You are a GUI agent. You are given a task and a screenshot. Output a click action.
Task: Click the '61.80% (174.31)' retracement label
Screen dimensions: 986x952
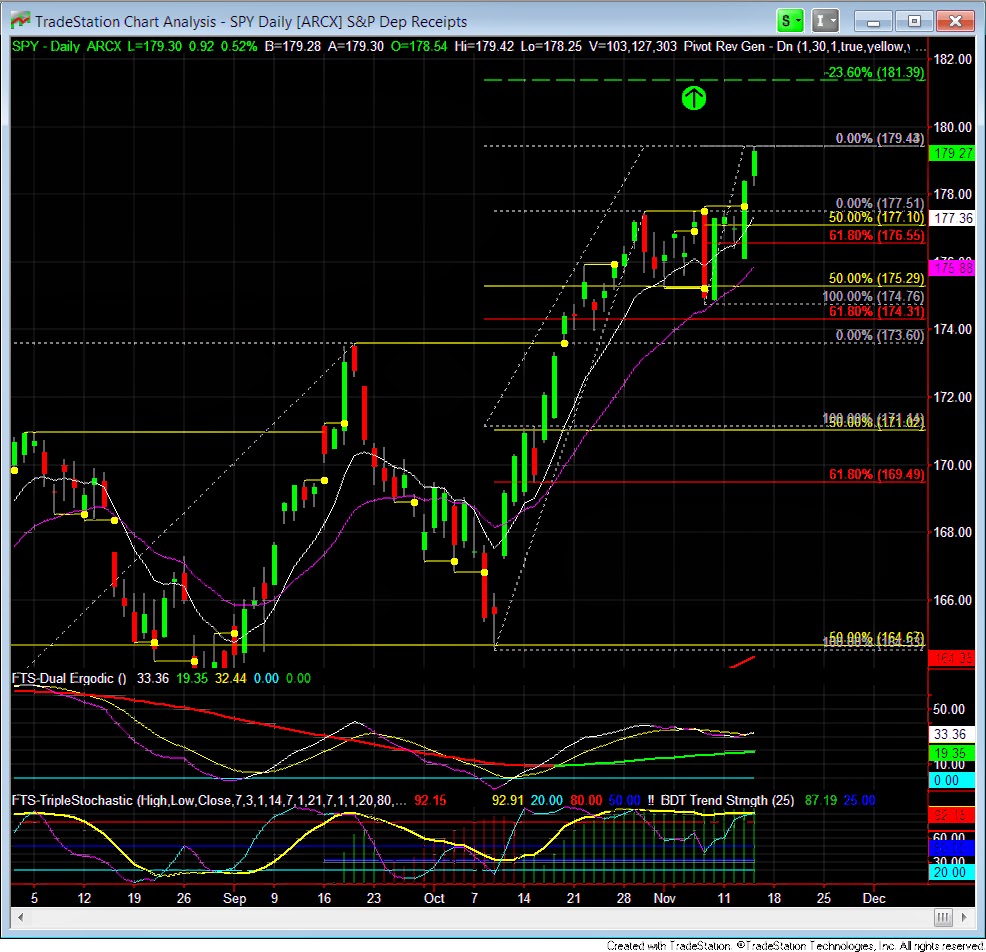point(877,311)
